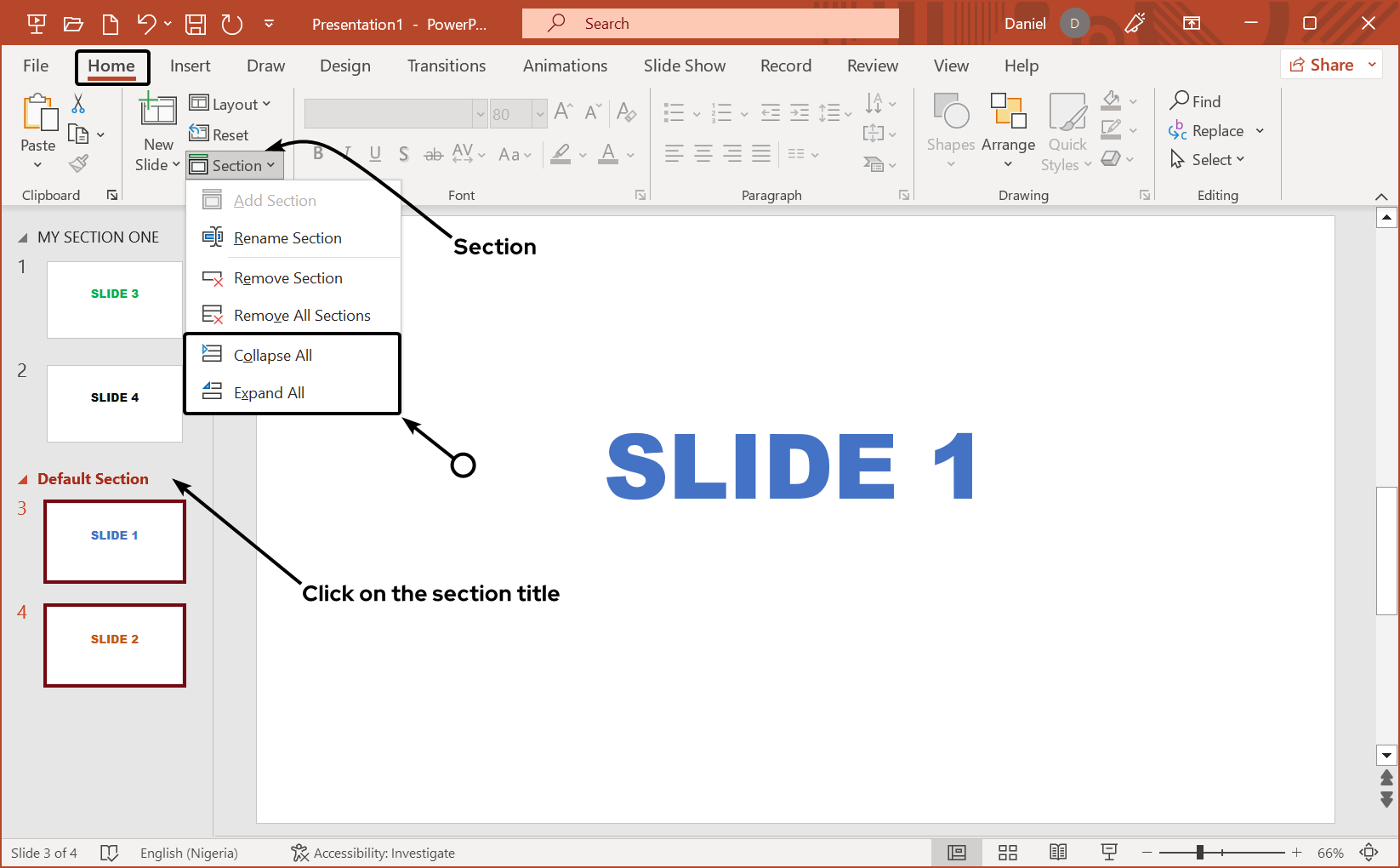Adjust the zoom slider handle

1199,853
